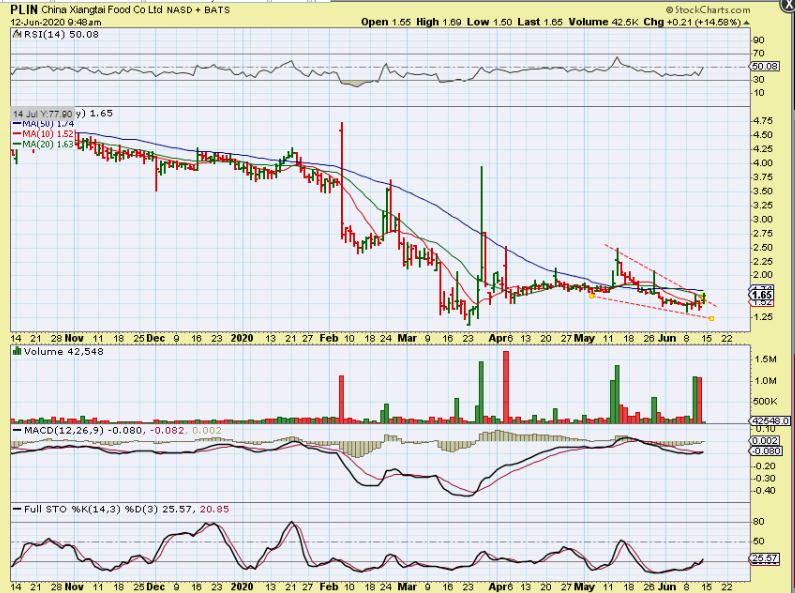
Task: Select the yellow anchor marker near May
Action: click(592, 296)
